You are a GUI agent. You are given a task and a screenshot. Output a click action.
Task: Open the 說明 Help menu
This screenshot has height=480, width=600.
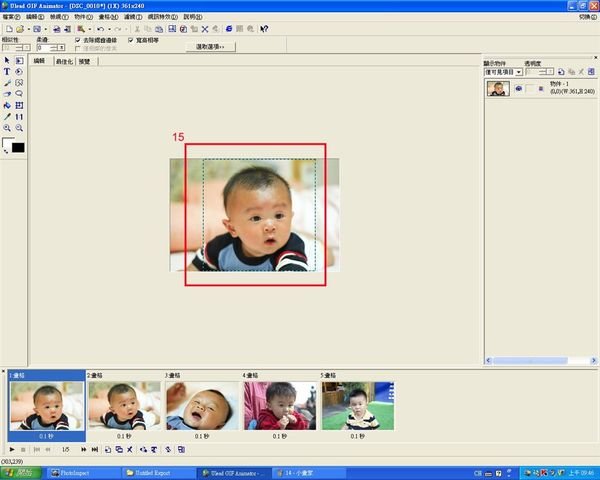(193, 17)
